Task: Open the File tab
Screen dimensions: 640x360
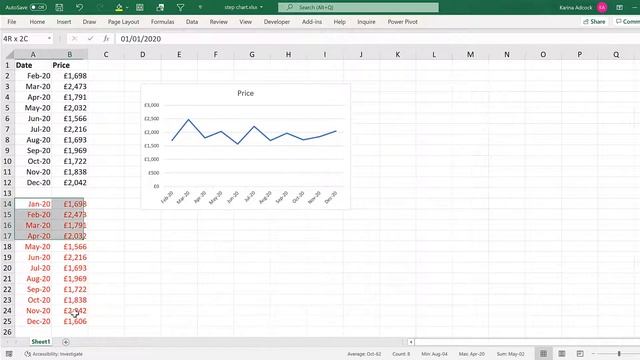Action: [x=12, y=22]
